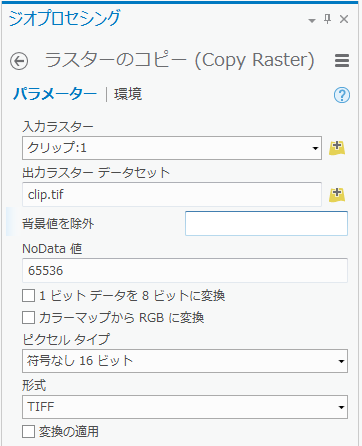Open Geoprocessing pane options arrow
The width and height of the screenshot is (362, 446).
[x=312, y=21]
